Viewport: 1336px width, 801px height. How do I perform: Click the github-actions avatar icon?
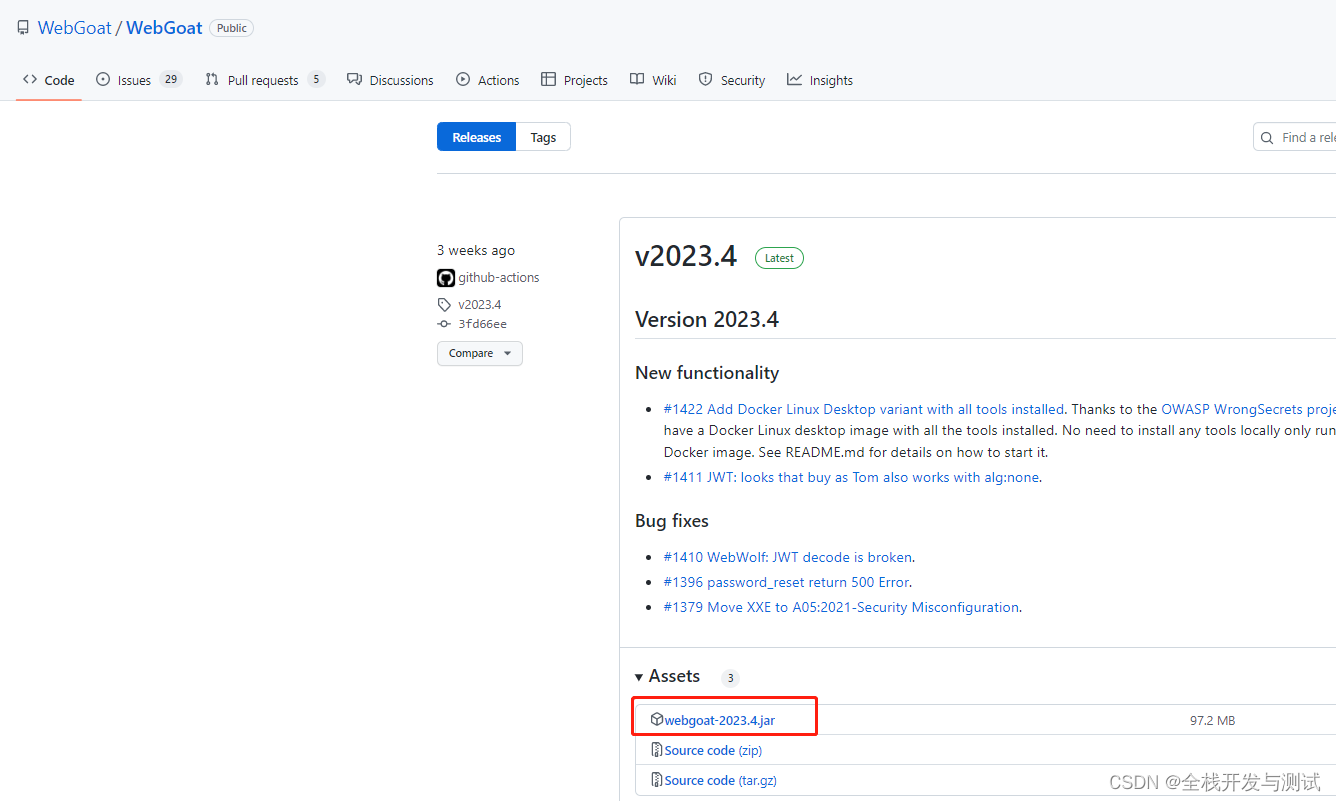pyautogui.click(x=446, y=278)
